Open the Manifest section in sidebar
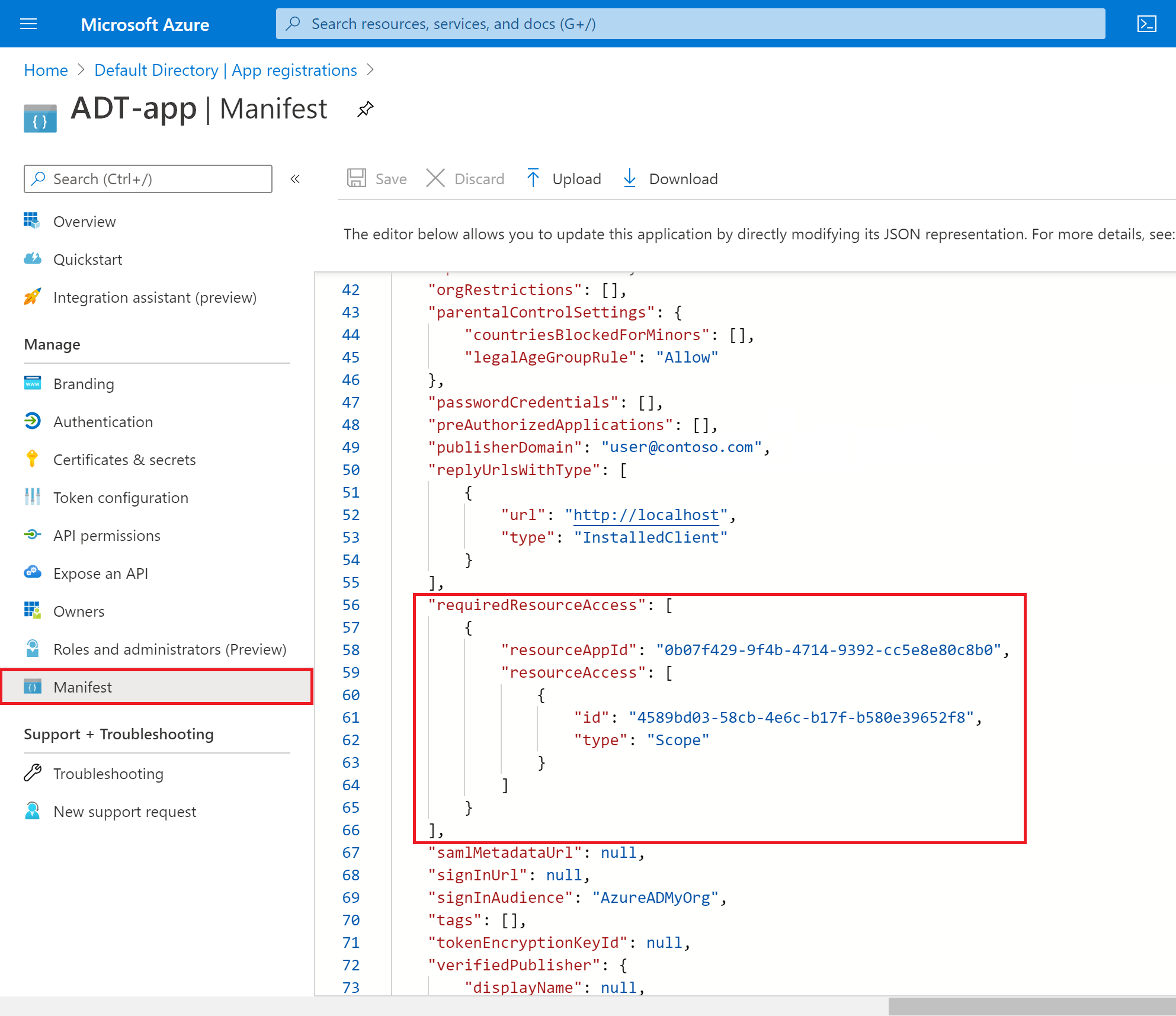 tap(81, 687)
